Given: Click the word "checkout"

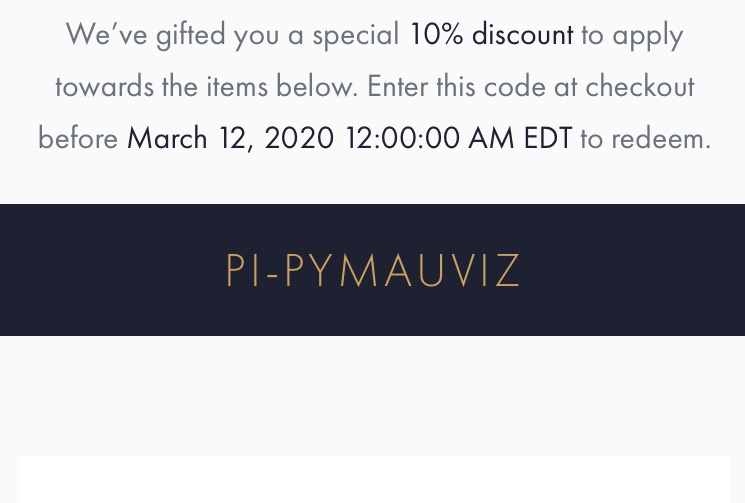Looking at the screenshot, I should pyautogui.click(x=640, y=87).
